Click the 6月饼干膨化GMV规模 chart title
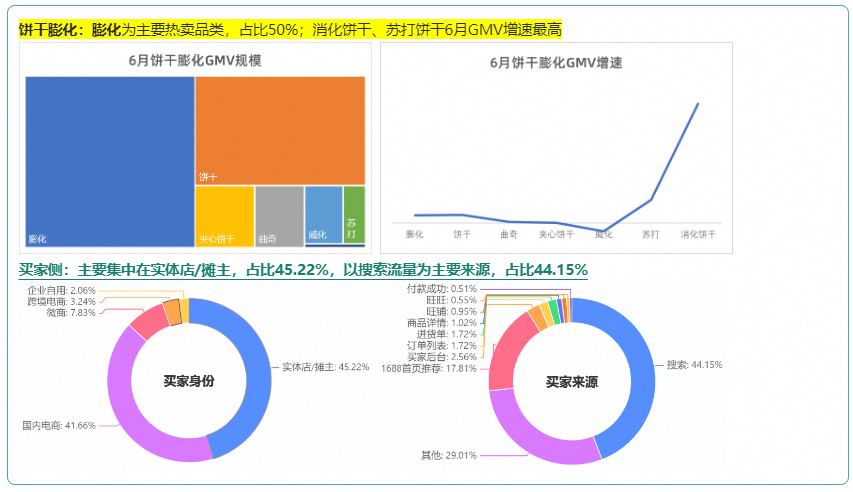The width and height of the screenshot is (853, 492). (196, 60)
